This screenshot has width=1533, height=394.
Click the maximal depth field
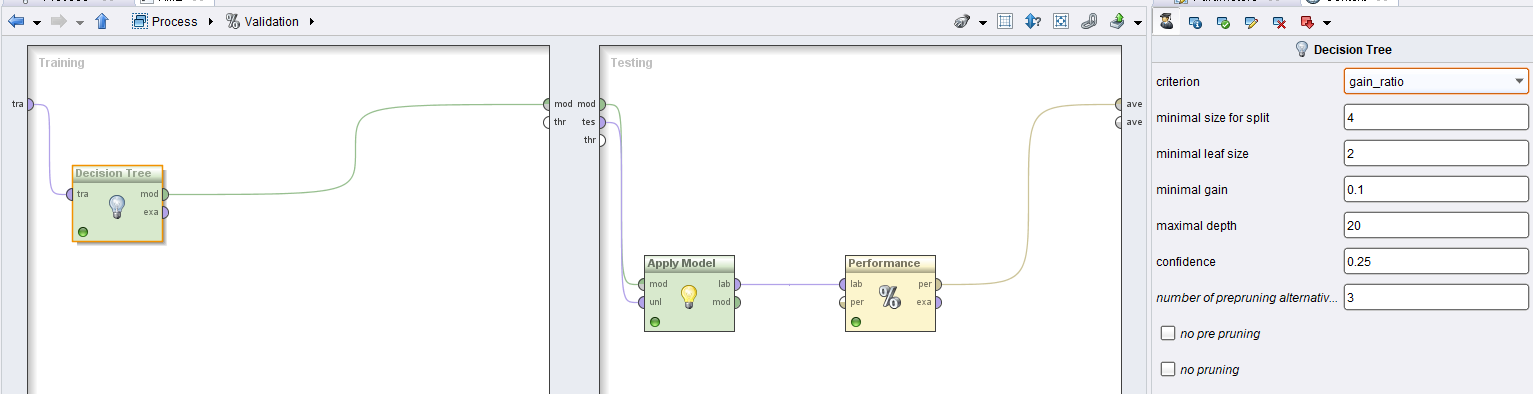[x=1436, y=225]
